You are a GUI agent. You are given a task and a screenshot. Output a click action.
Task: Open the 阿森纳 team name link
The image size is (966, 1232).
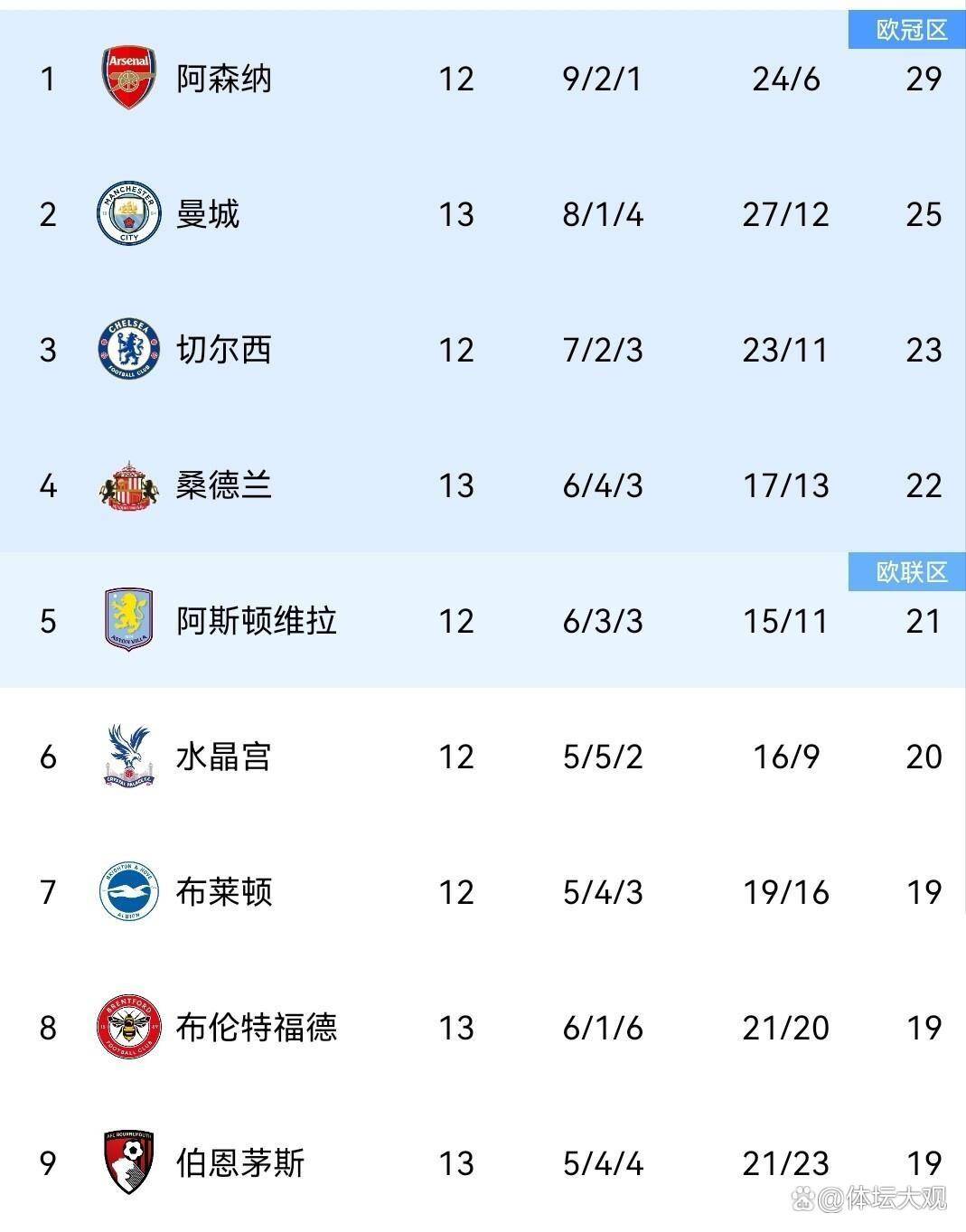point(224,80)
